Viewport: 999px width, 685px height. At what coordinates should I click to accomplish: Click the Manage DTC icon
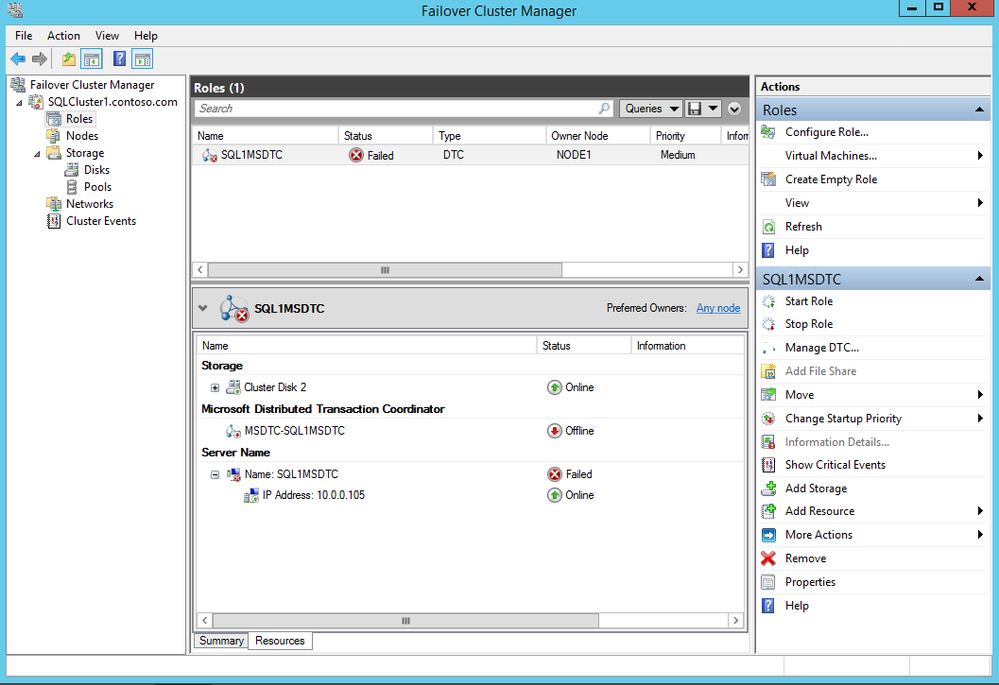(x=768, y=348)
